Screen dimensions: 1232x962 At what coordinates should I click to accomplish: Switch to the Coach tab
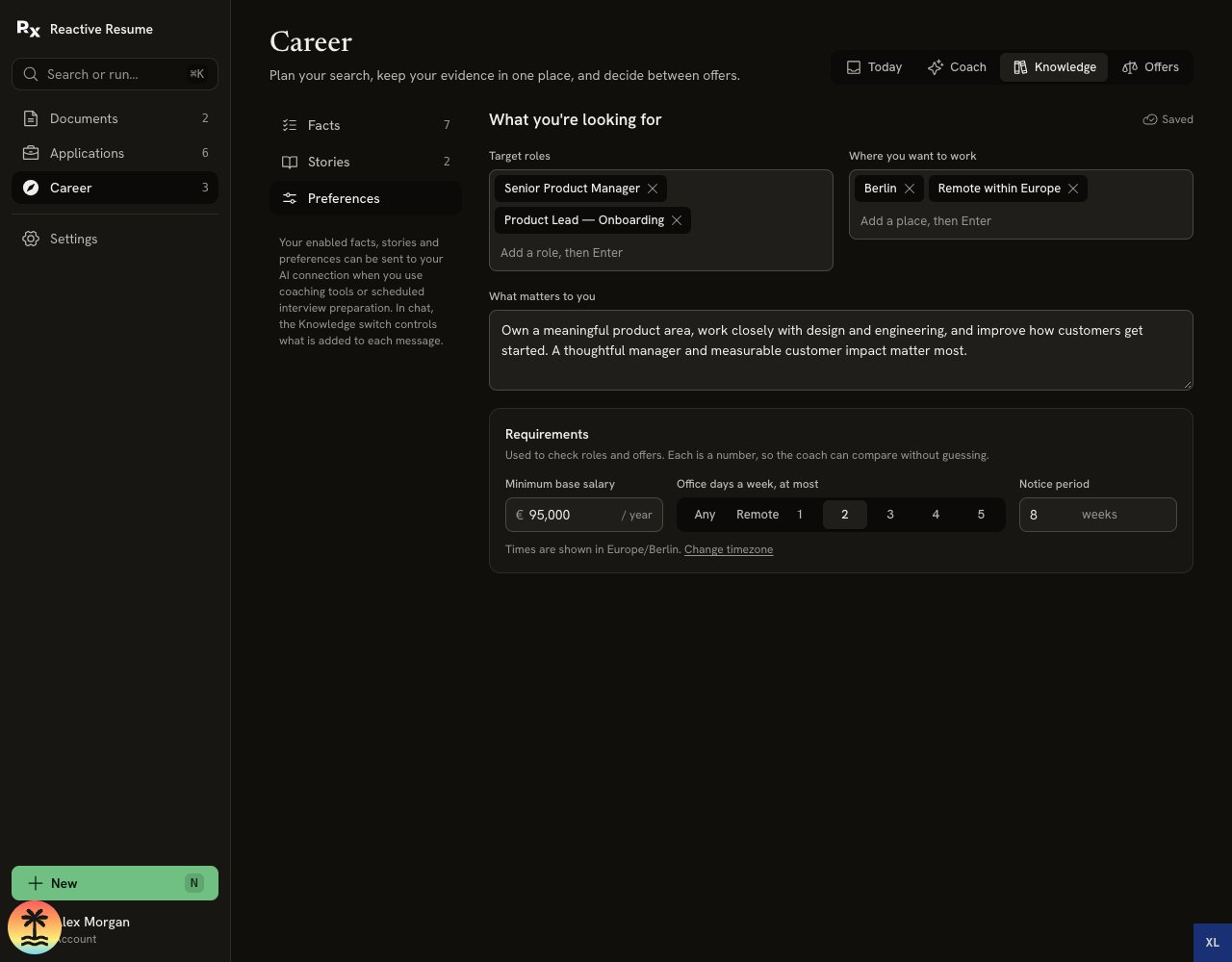(x=957, y=67)
